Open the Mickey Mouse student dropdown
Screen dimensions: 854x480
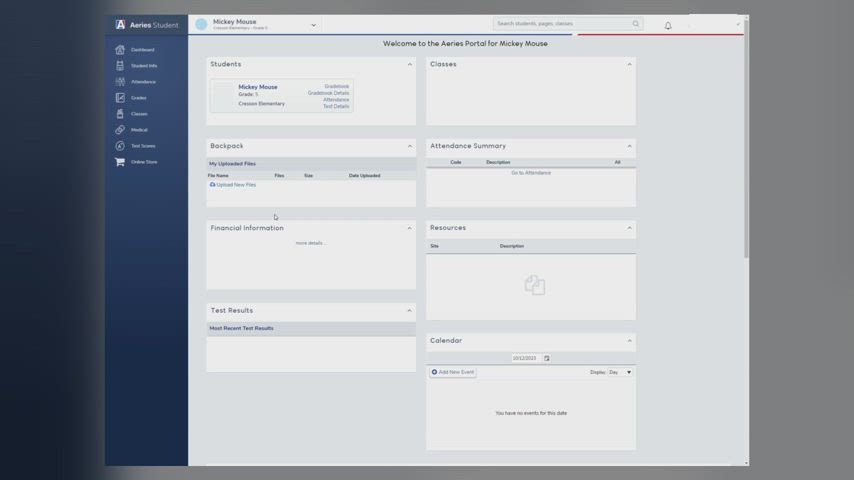(313, 25)
